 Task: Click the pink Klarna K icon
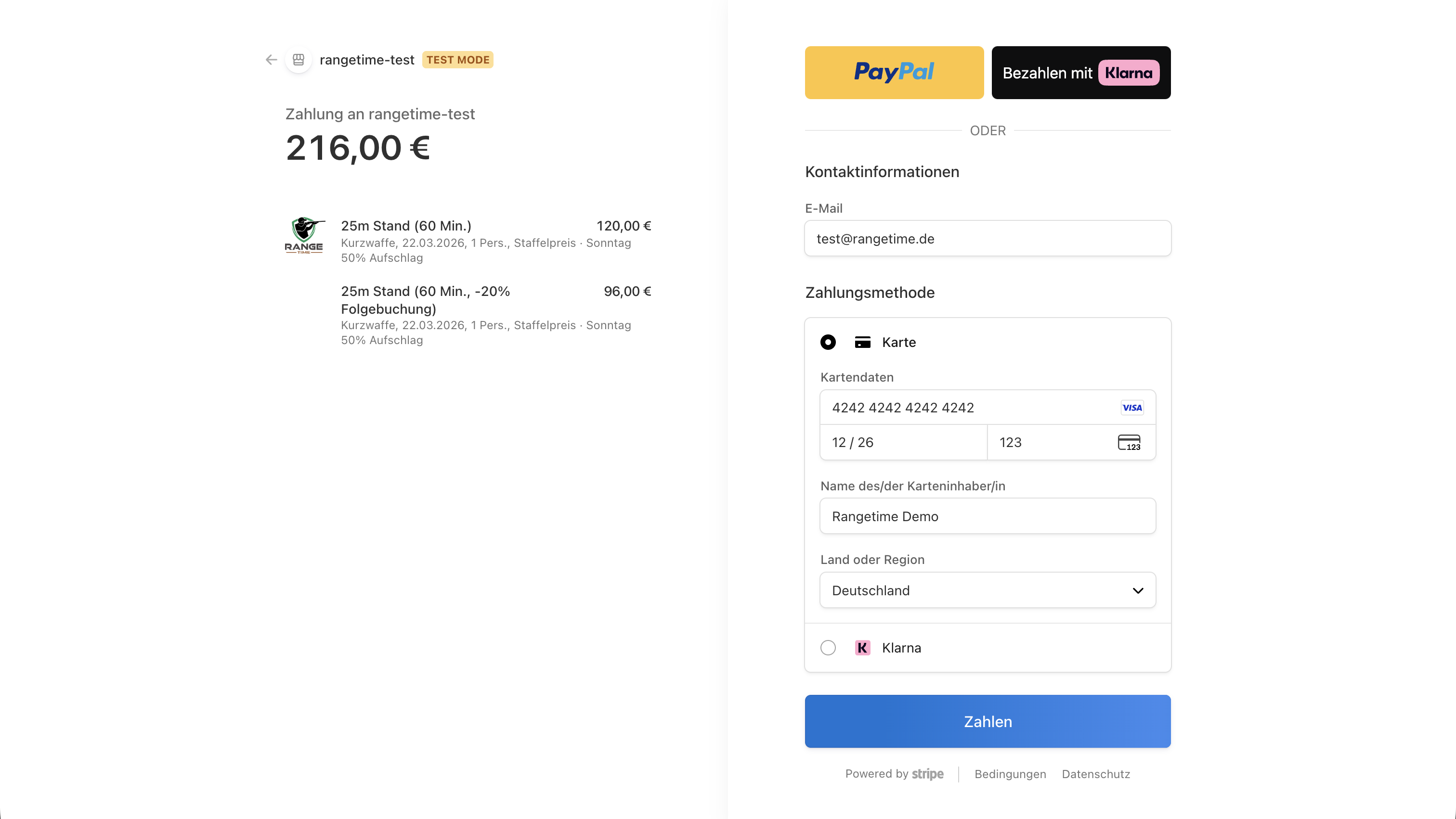[862, 648]
